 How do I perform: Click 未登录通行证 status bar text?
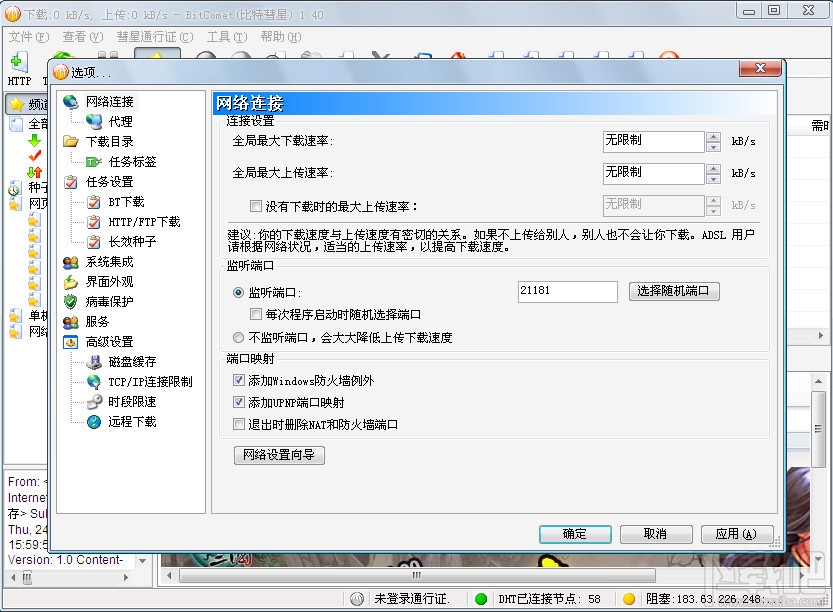coord(412,599)
